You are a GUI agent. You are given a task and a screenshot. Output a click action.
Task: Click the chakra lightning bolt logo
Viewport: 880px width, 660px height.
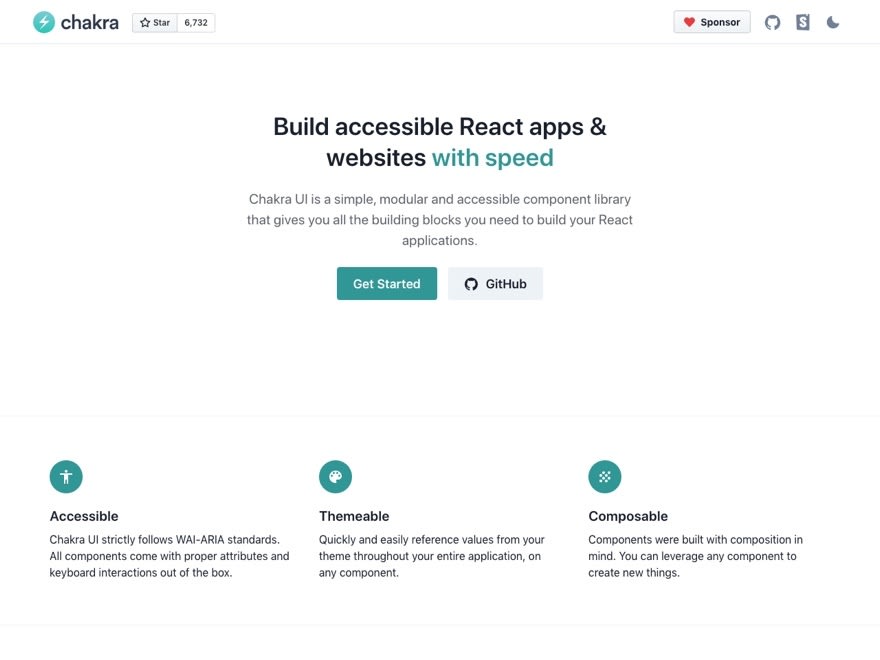(x=44, y=22)
